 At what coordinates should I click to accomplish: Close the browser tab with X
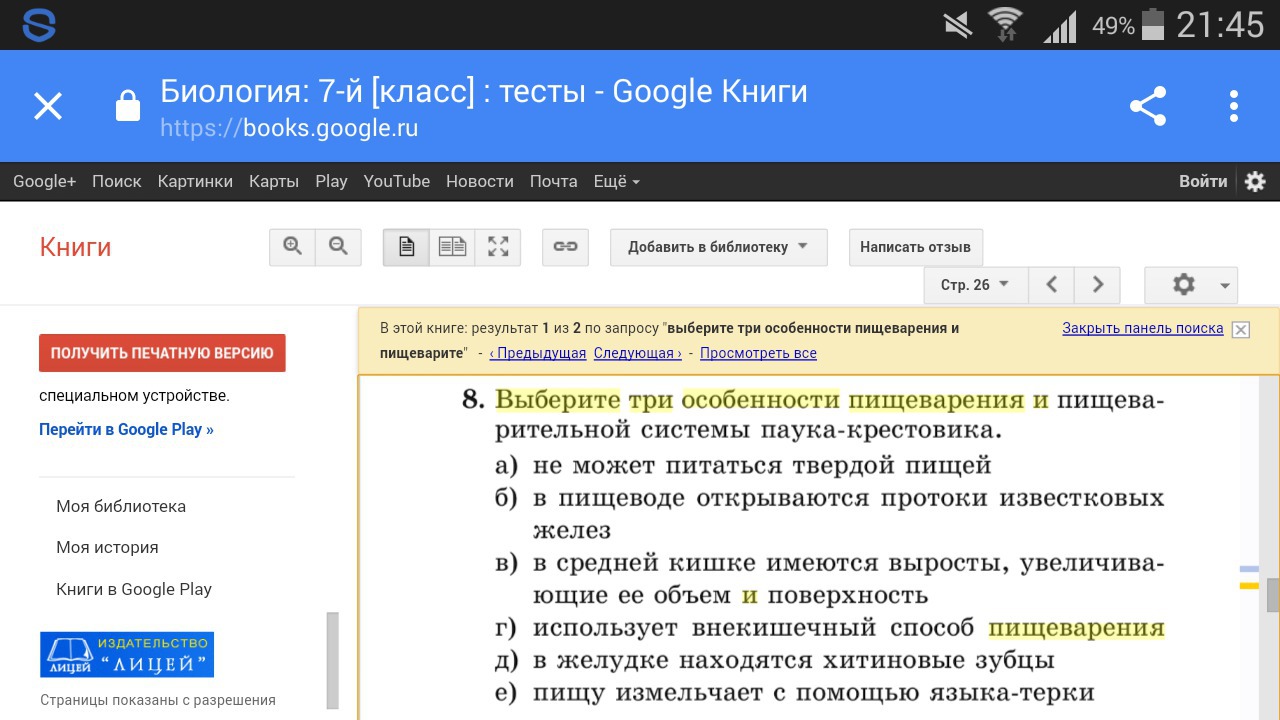click(x=48, y=106)
